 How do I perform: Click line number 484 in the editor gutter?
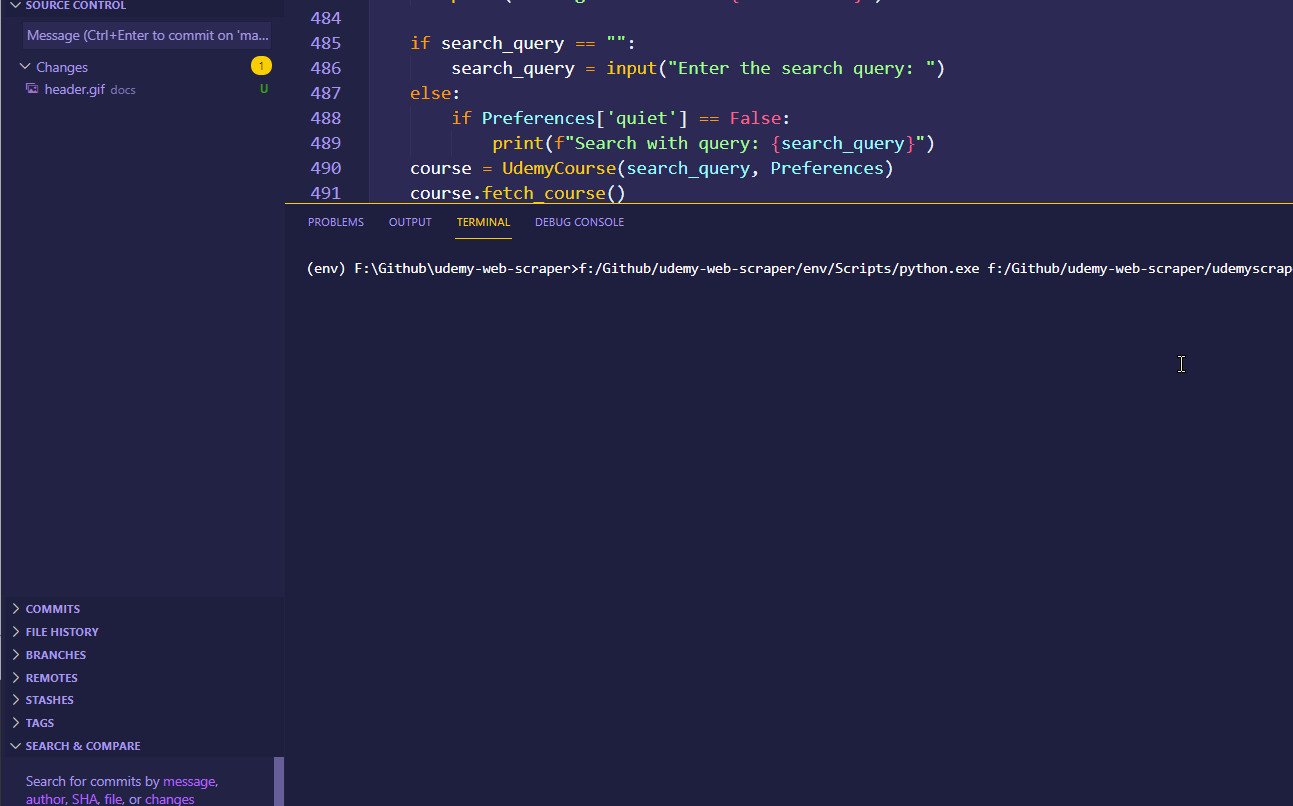(325, 18)
